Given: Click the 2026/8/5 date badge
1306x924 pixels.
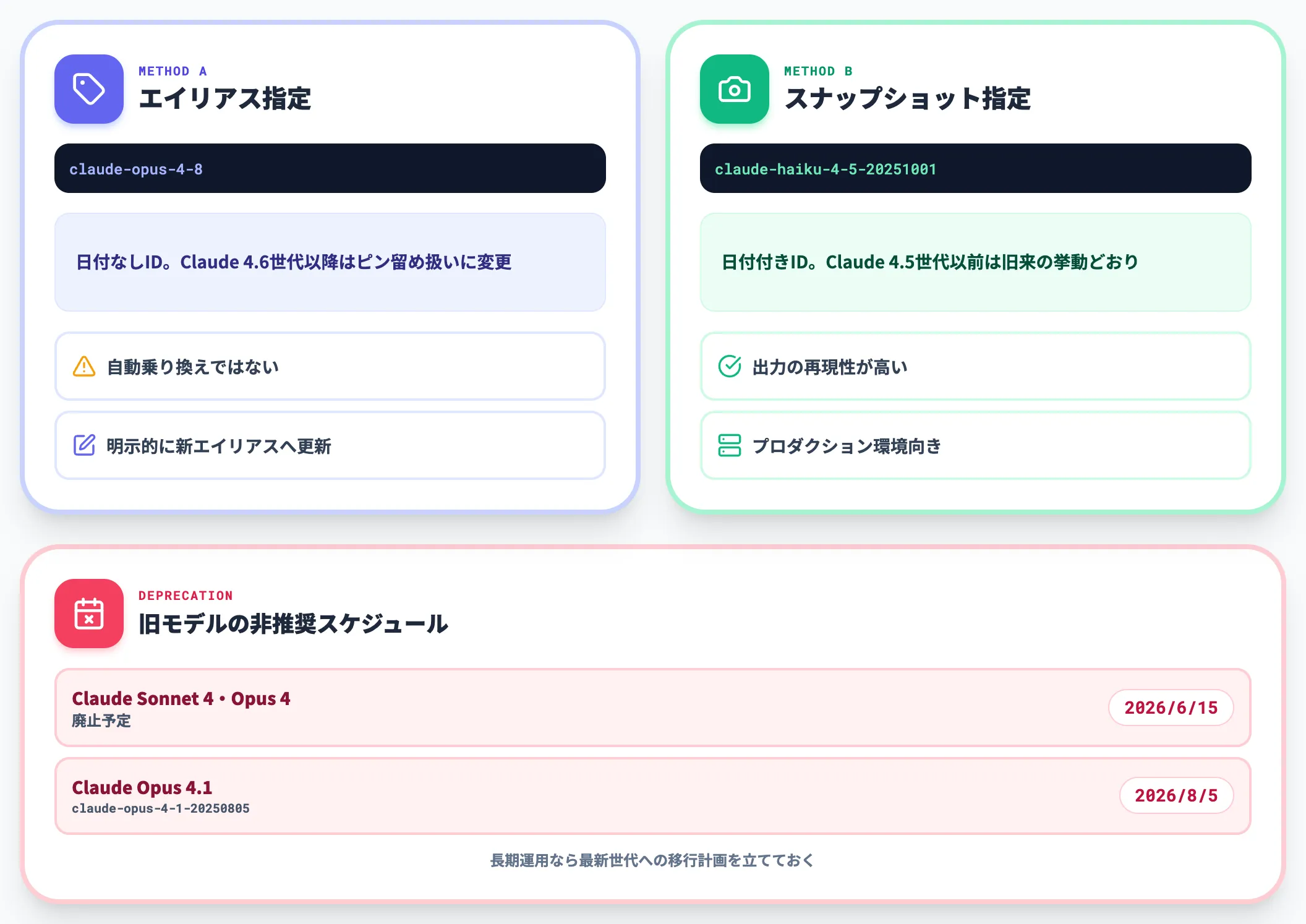Looking at the screenshot, I should click(1177, 795).
